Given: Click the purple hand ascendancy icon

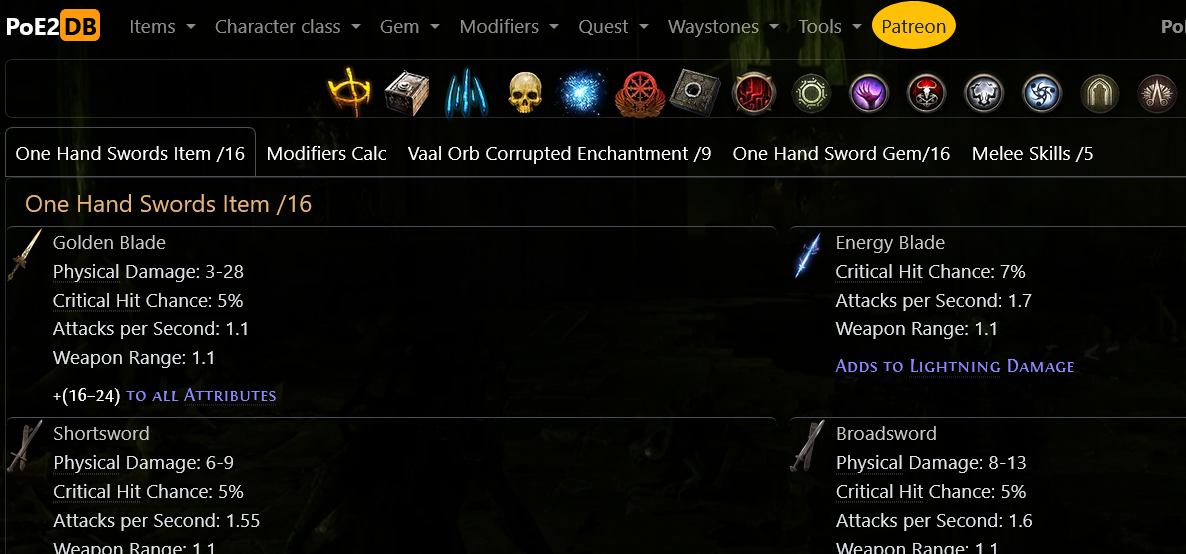Looking at the screenshot, I should point(869,94).
